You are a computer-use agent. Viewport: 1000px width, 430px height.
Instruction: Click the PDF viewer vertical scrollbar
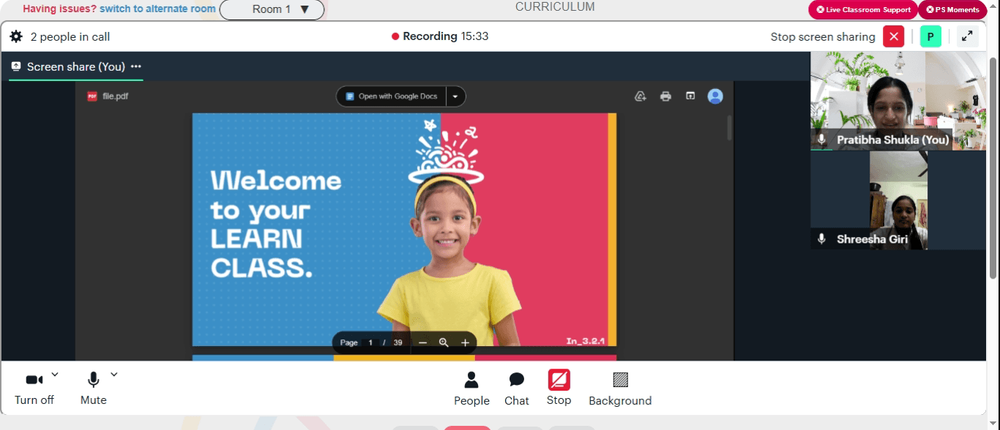point(729,128)
